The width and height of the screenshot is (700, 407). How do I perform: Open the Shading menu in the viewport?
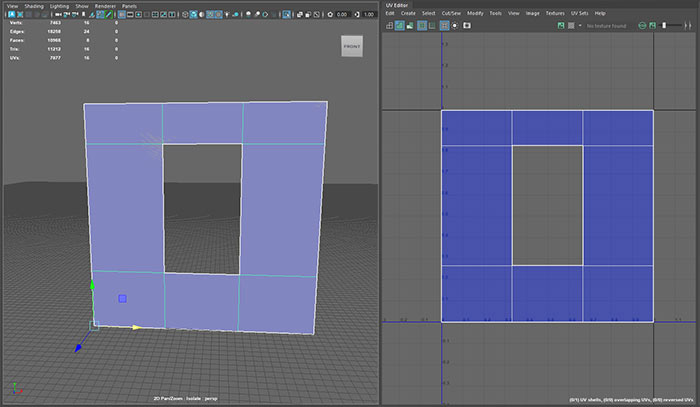click(36, 5)
